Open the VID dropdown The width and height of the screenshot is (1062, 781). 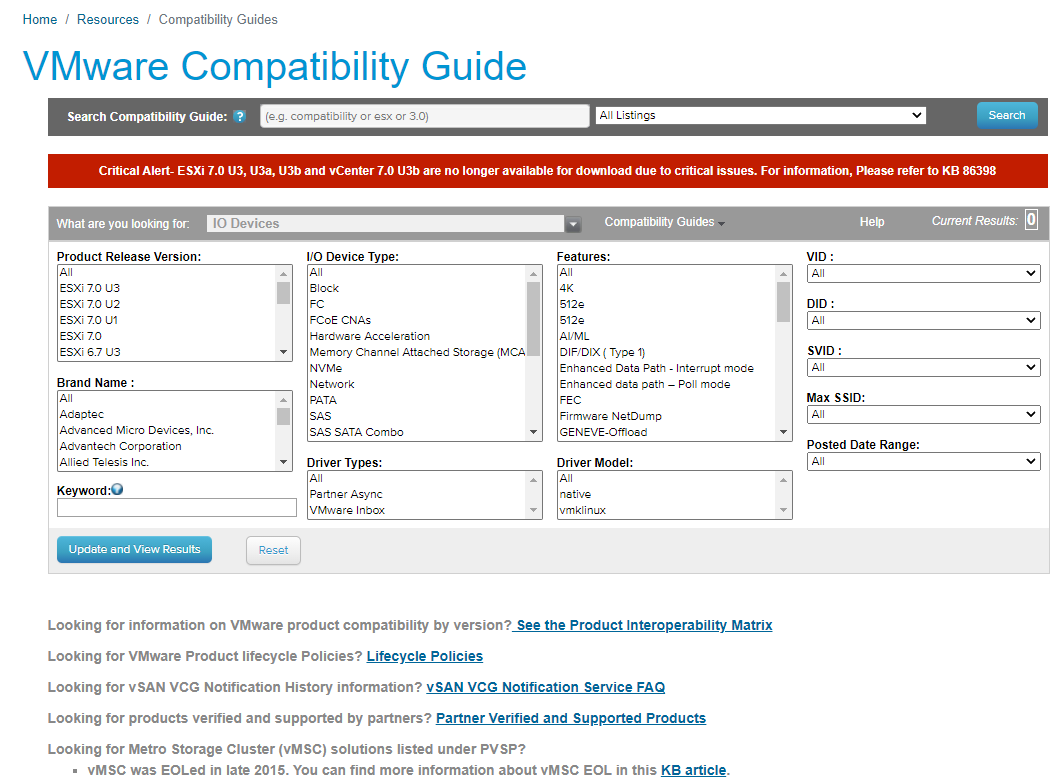coord(923,274)
